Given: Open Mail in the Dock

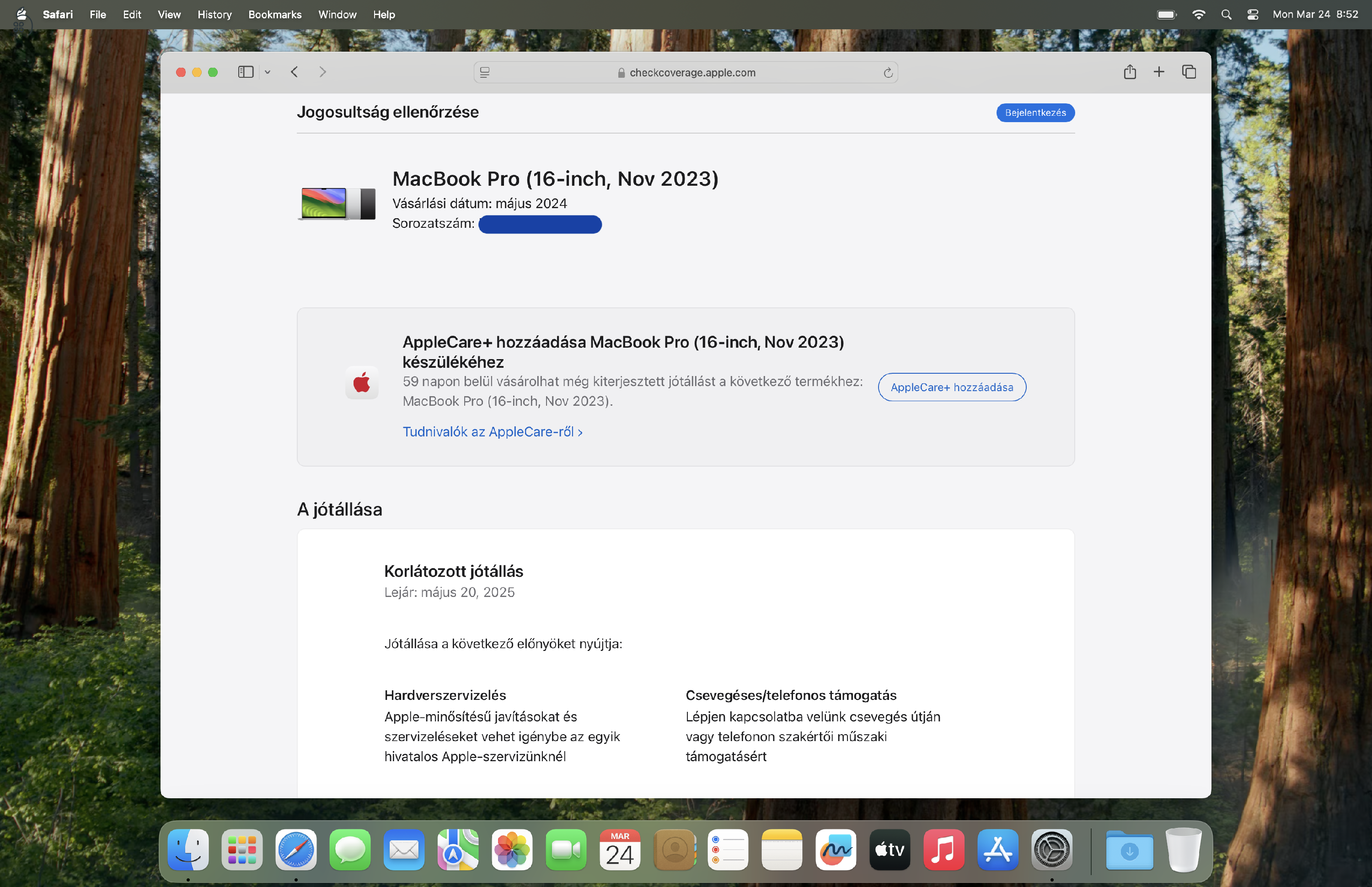Looking at the screenshot, I should point(404,849).
